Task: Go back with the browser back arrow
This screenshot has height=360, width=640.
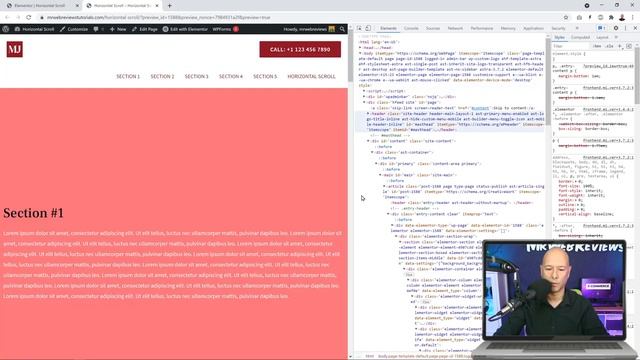Action: (7, 18)
